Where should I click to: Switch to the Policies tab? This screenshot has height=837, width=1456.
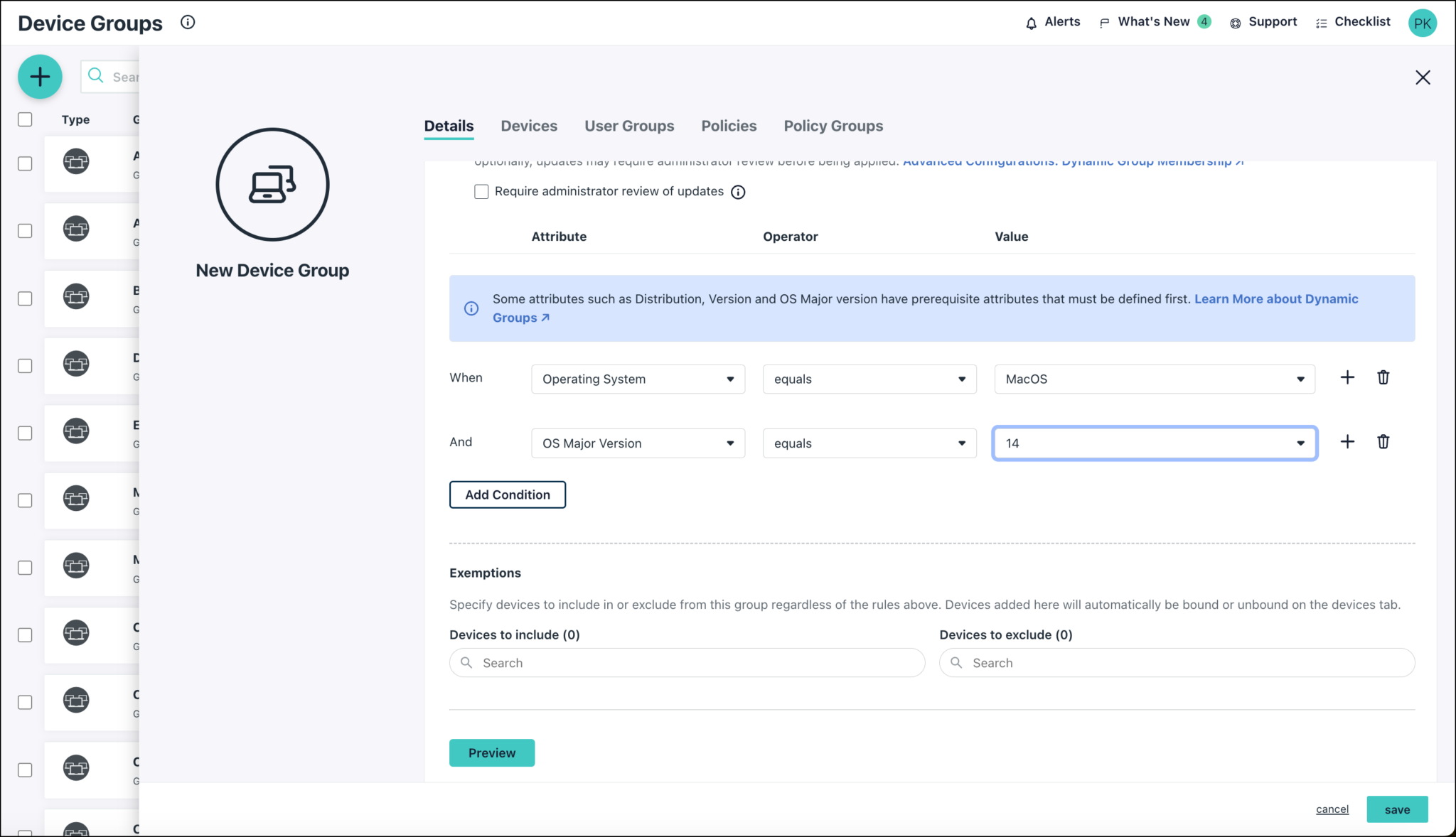(x=729, y=126)
